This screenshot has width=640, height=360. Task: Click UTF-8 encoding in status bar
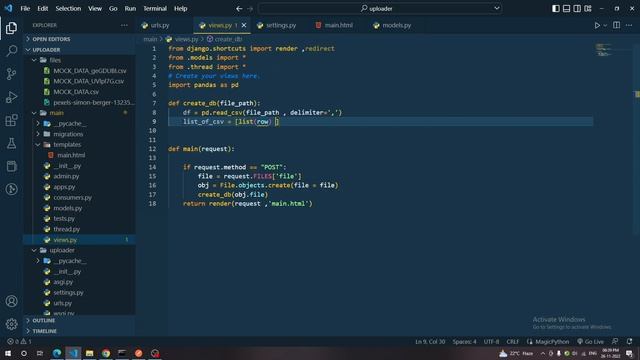tap(491, 342)
